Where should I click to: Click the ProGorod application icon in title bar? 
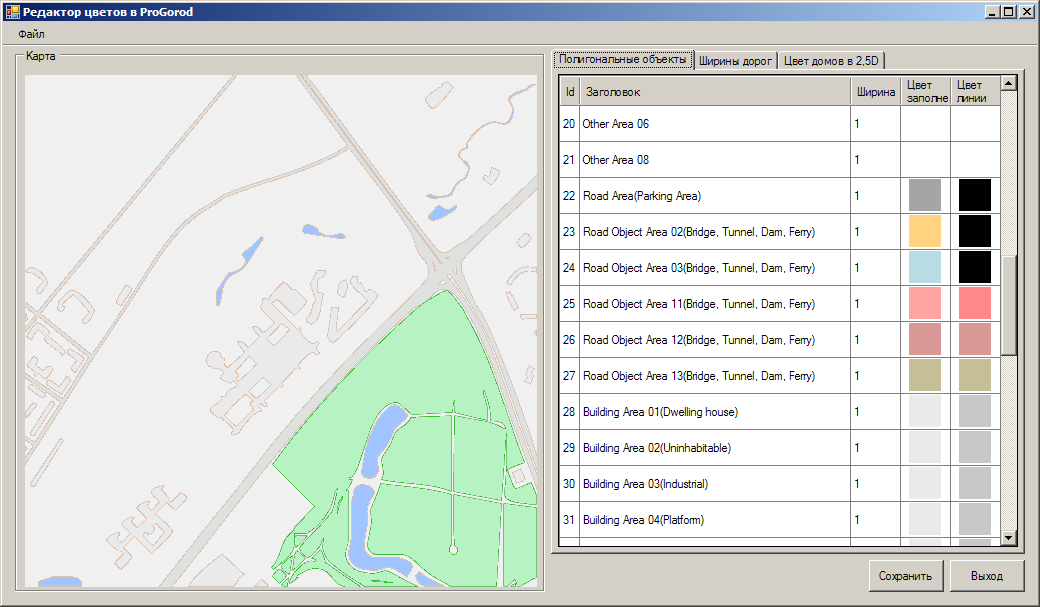(x=11, y=11)
